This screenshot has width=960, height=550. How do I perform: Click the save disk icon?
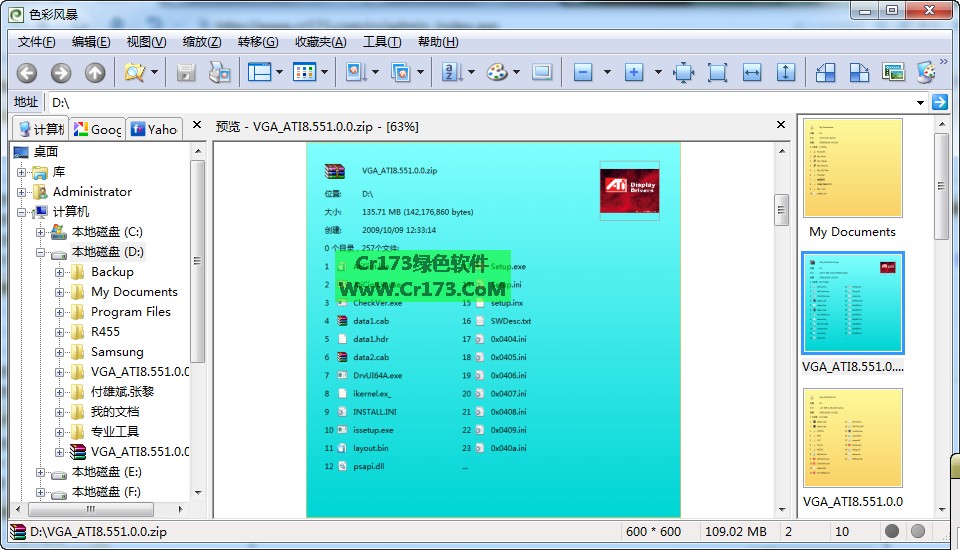click(x=186, y=73)
